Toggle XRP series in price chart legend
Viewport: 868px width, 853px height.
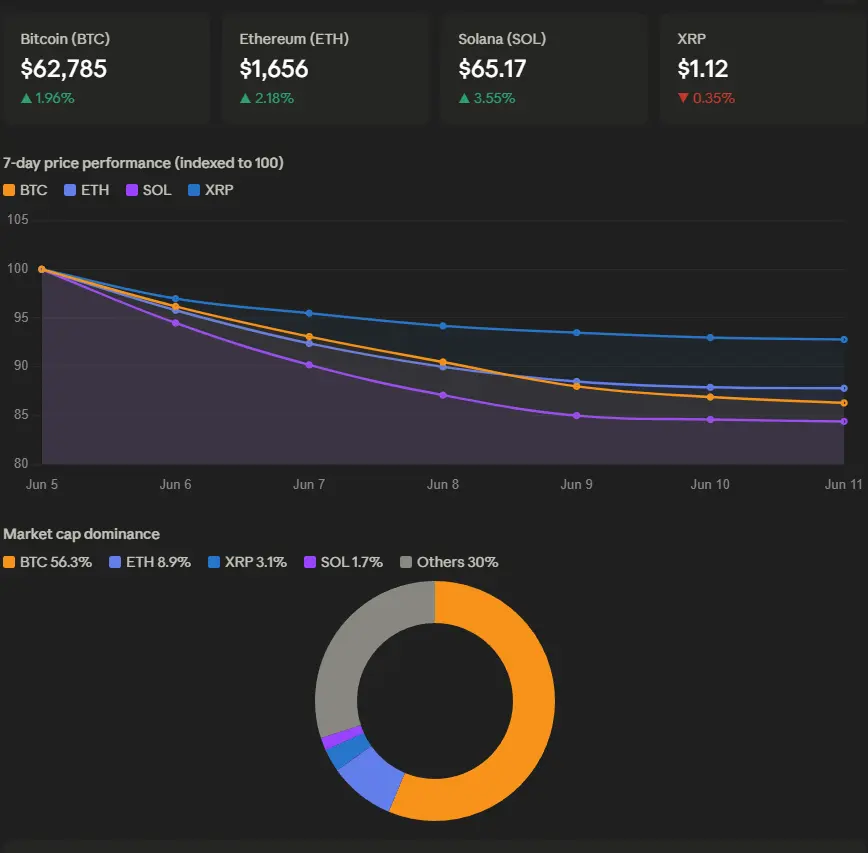pos(210,190)
